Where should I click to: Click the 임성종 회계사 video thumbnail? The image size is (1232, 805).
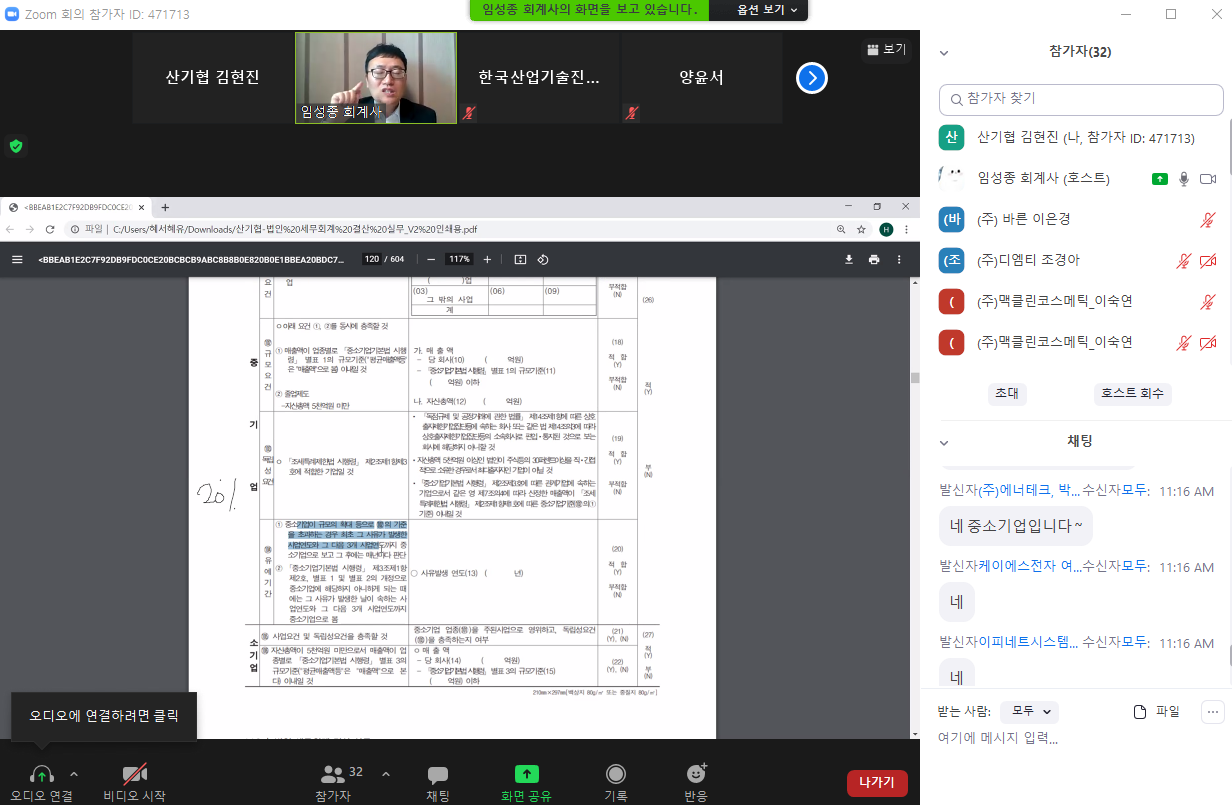tap(376, 78)
